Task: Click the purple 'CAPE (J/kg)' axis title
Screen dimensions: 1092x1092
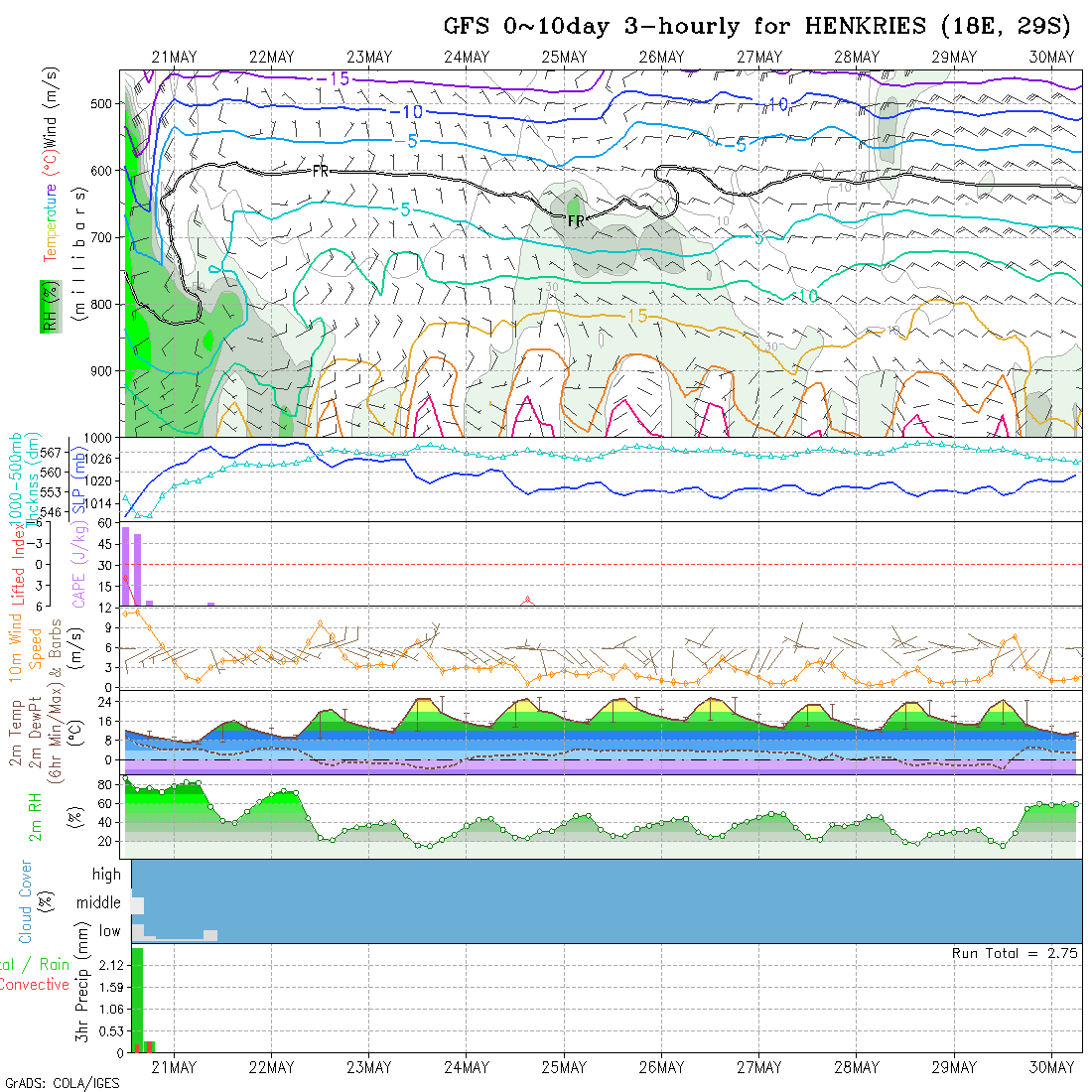Action: [79, 564]
